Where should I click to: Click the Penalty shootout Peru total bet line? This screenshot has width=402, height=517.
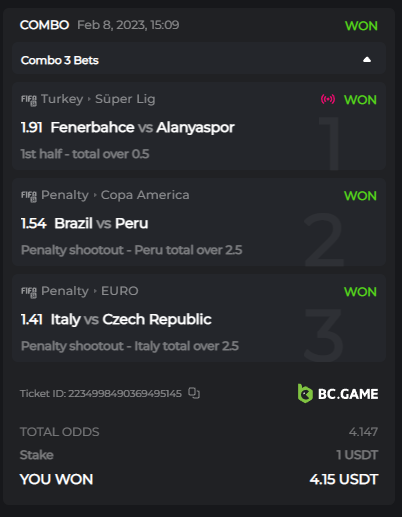132,250
